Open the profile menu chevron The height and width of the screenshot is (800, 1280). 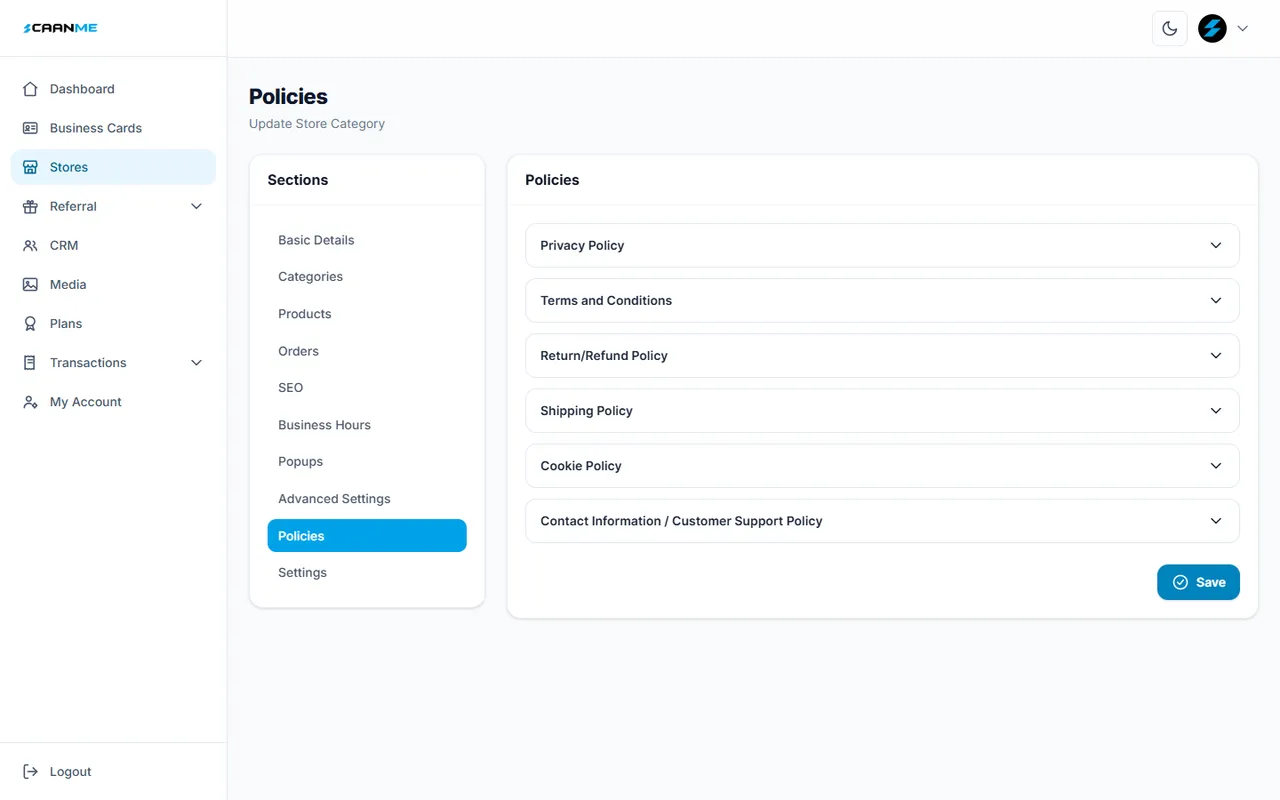(x=1243, y=28)
